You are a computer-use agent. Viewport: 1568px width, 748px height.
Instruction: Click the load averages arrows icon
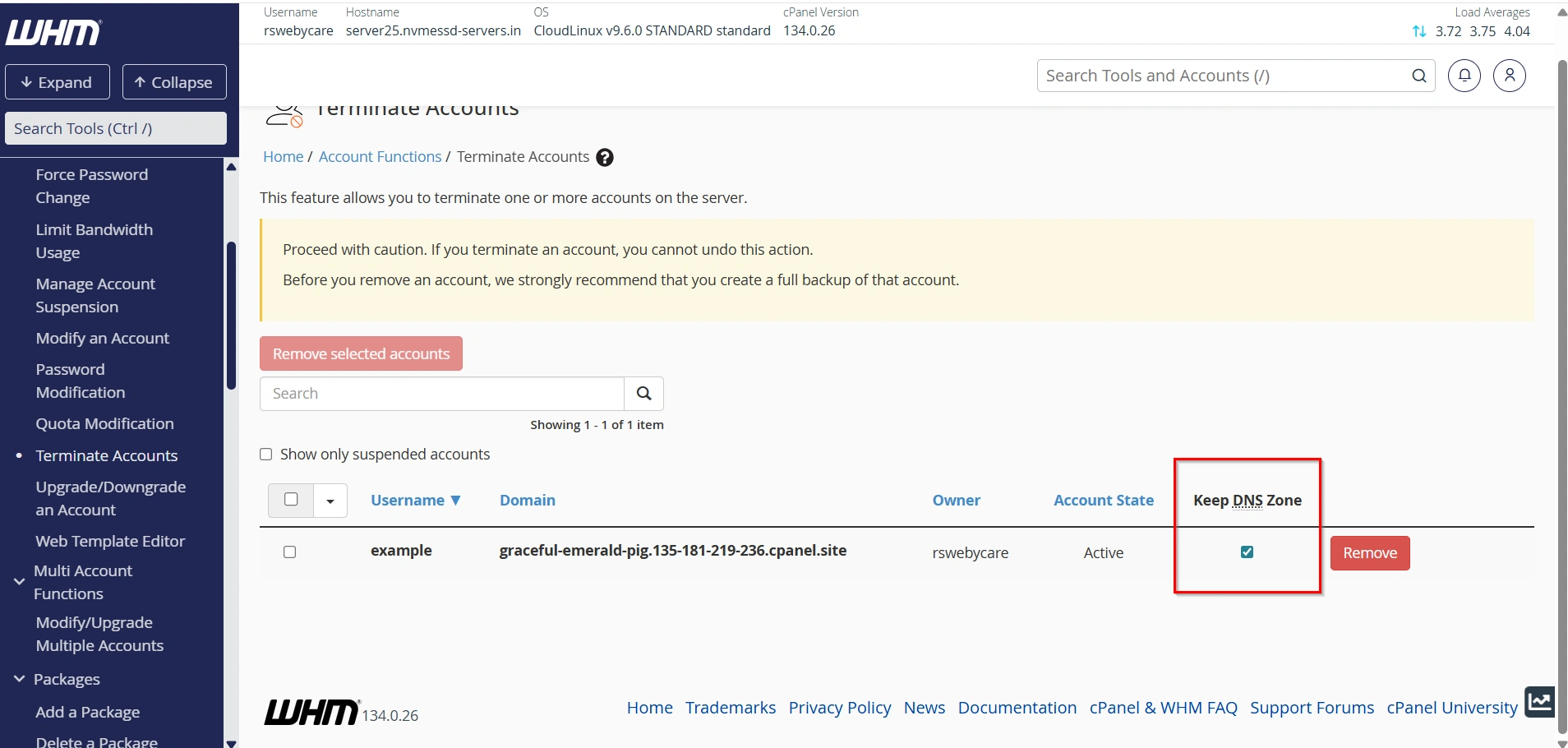(1419, 31)
